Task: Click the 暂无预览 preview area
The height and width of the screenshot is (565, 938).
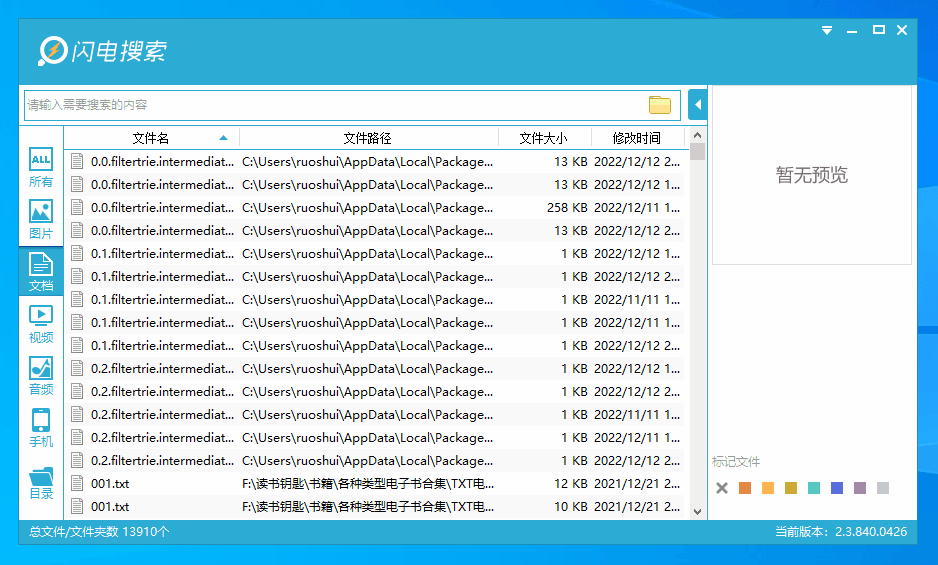Action: (812, 175)
